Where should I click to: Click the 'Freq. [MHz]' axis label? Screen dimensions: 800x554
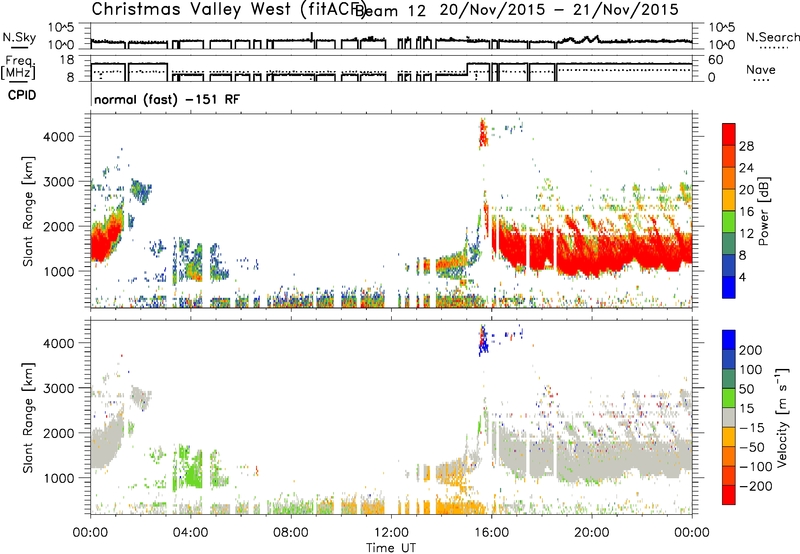point(18,68)
